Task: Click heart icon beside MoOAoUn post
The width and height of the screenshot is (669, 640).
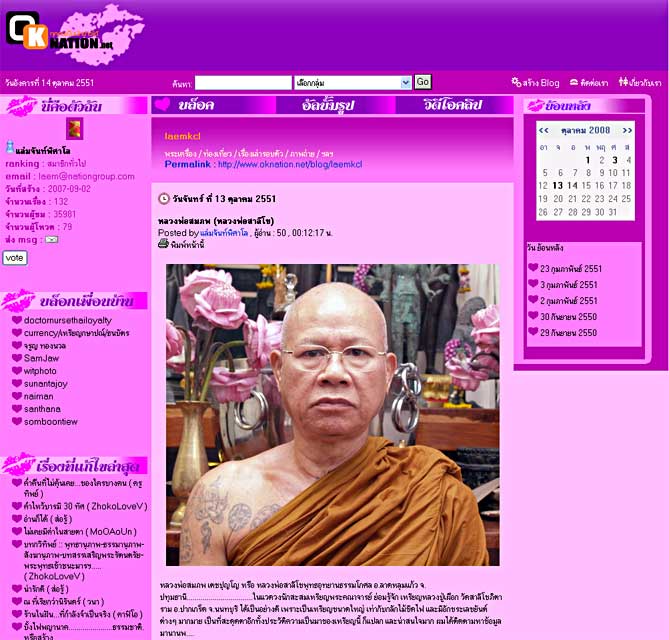Action: 17,531
